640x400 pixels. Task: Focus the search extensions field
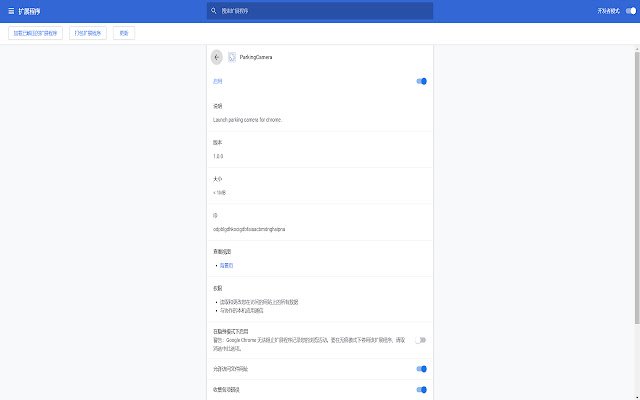pos(320,11)
